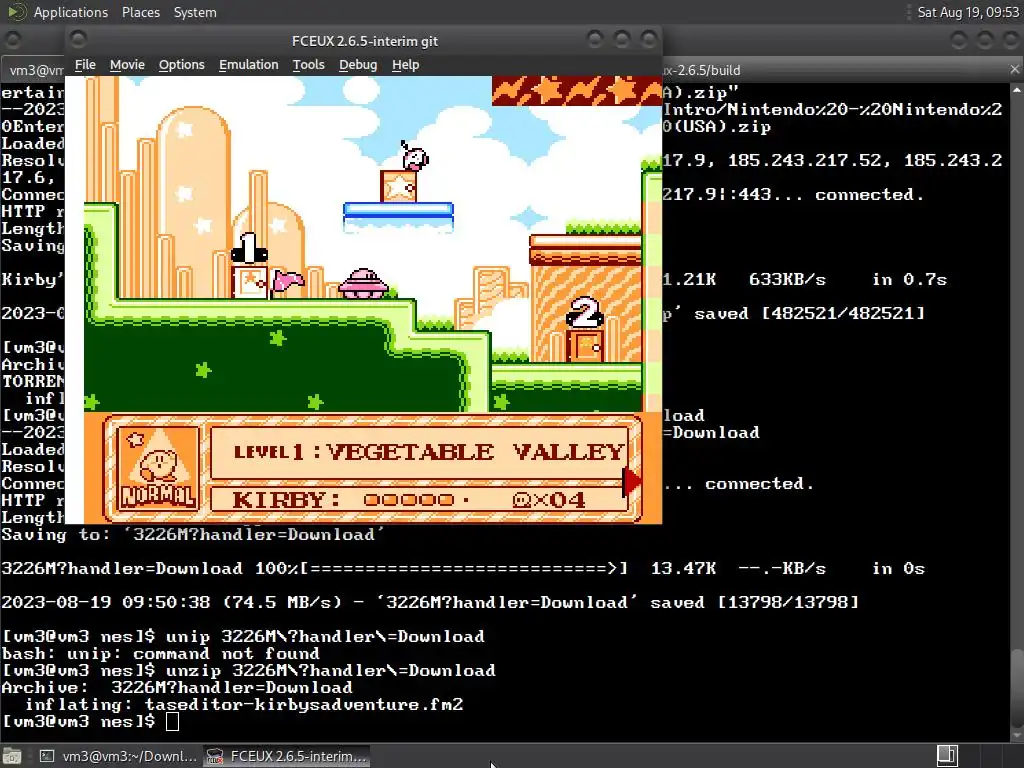Click the 'LEVEL 1 : VEGETABLE VALLEY' banner

coord(419,452)
